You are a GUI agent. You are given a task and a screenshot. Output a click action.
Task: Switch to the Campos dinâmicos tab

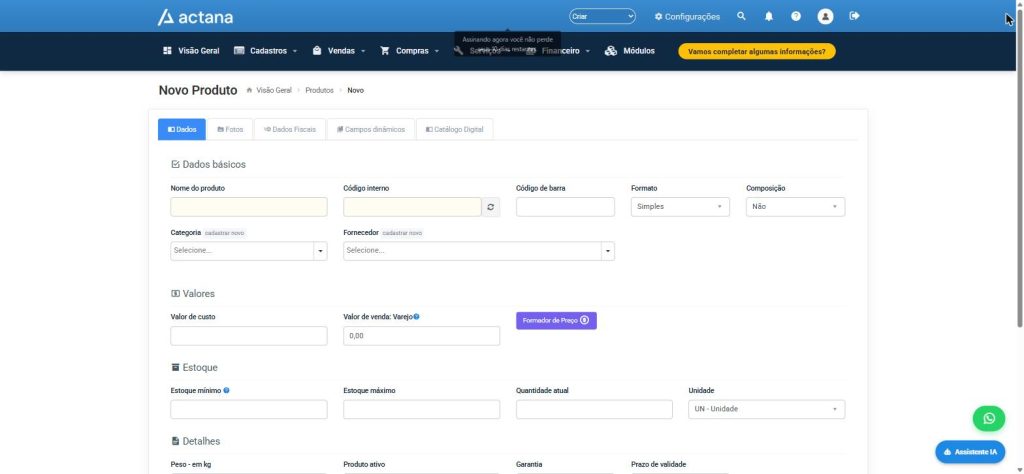point(371,129)
